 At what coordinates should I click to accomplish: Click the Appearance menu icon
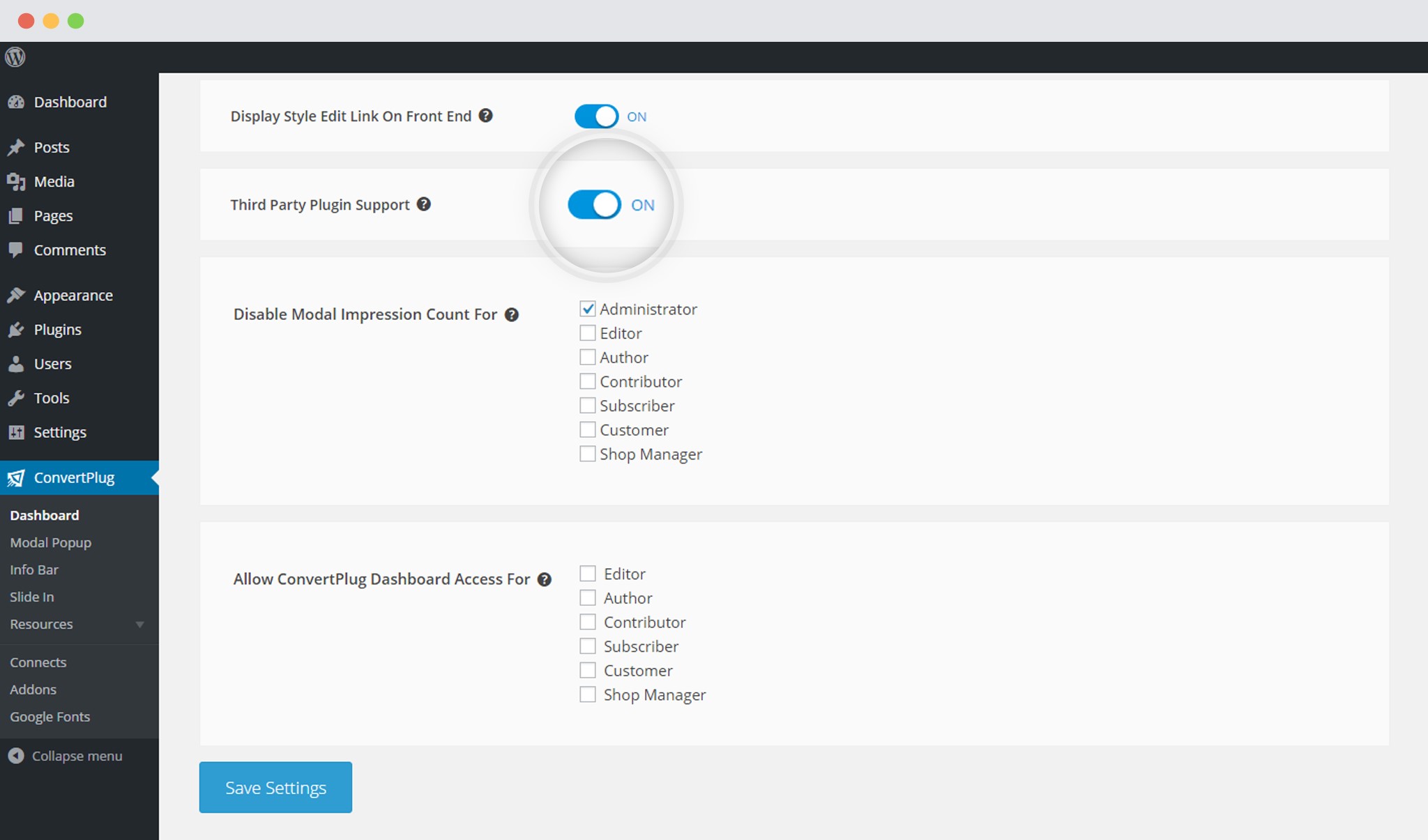tap(19, 295)
